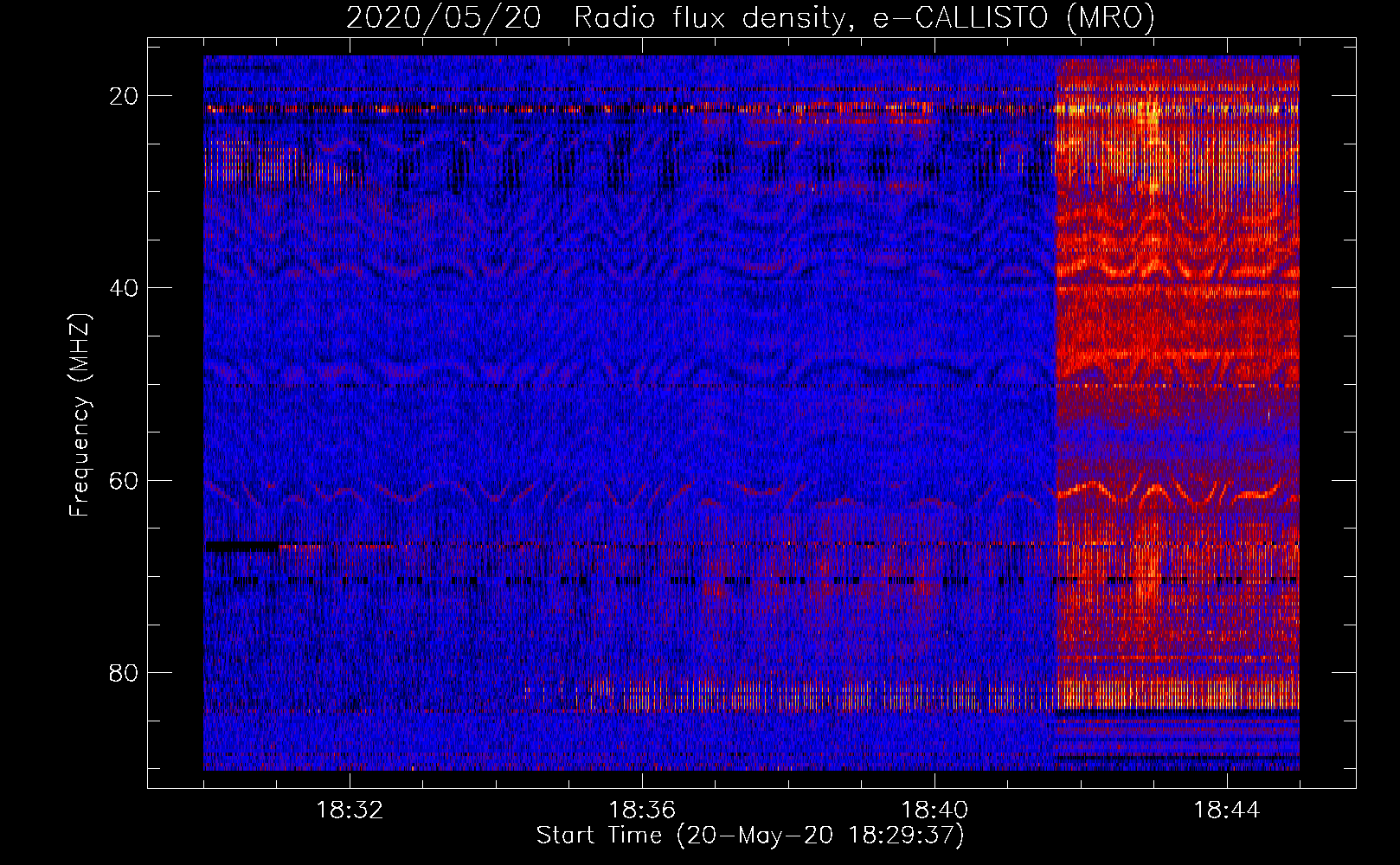1400x865 pixels.
Task: Click the 18:40 time tick label
Action: 934,811
